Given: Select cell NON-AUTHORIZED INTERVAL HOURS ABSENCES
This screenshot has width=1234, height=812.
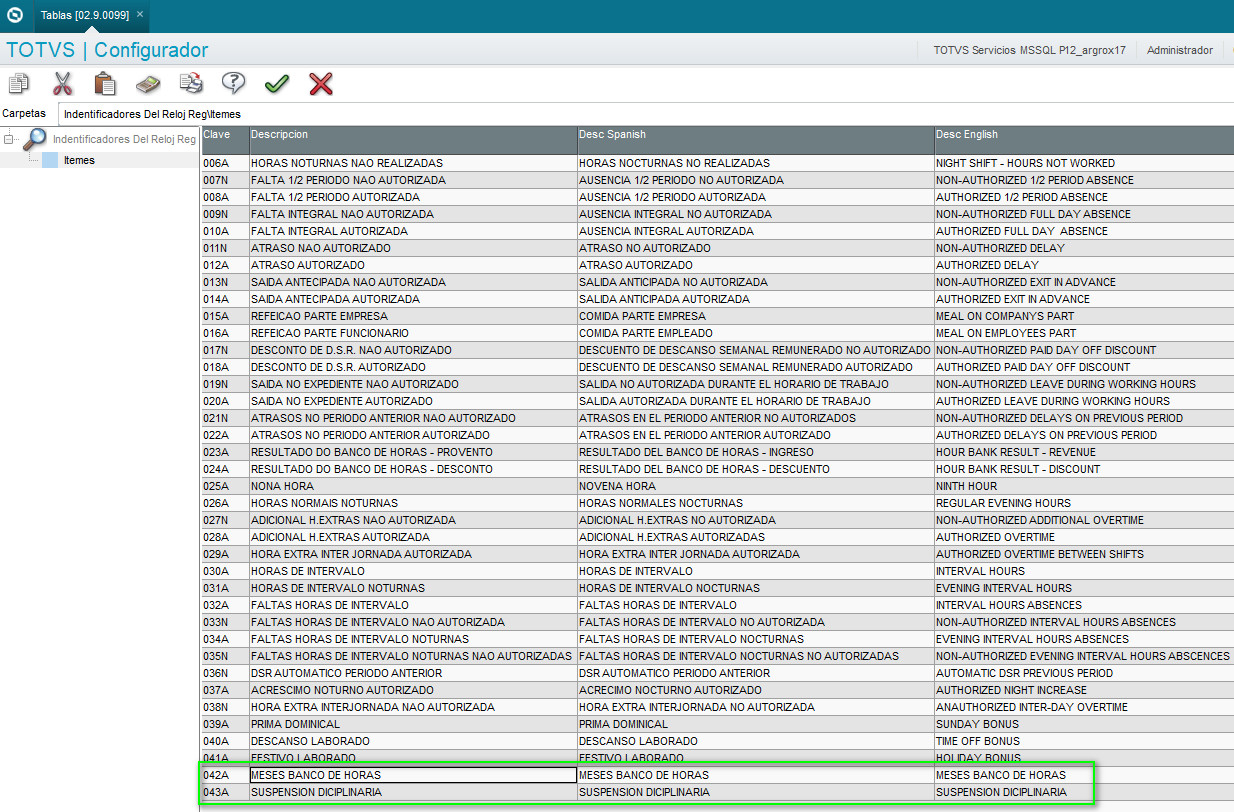Looking at the screenshot, I should [x=1084, y=622].
